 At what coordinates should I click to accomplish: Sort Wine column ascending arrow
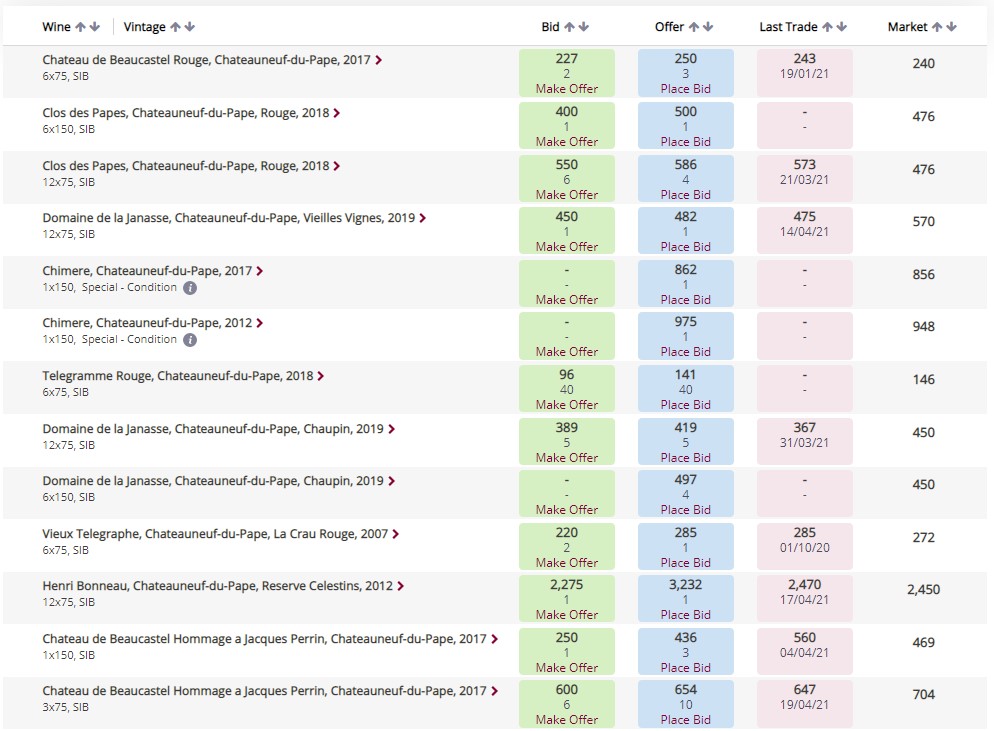coord(81,27)
